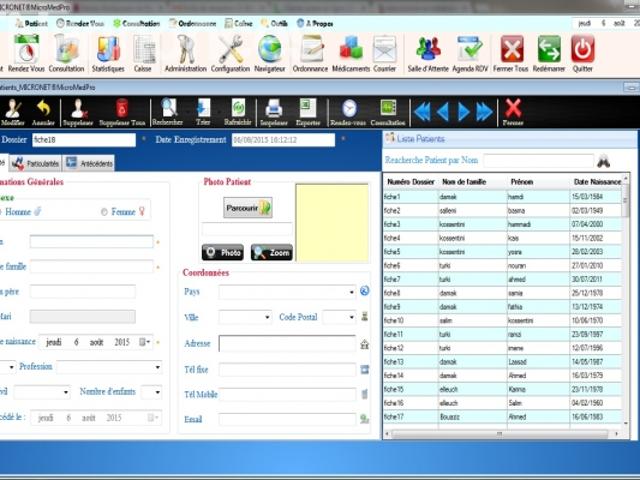Open the date de naissance calendar dropdown
The height and width of the screenshot is (480, 640).
coord(144,342)
